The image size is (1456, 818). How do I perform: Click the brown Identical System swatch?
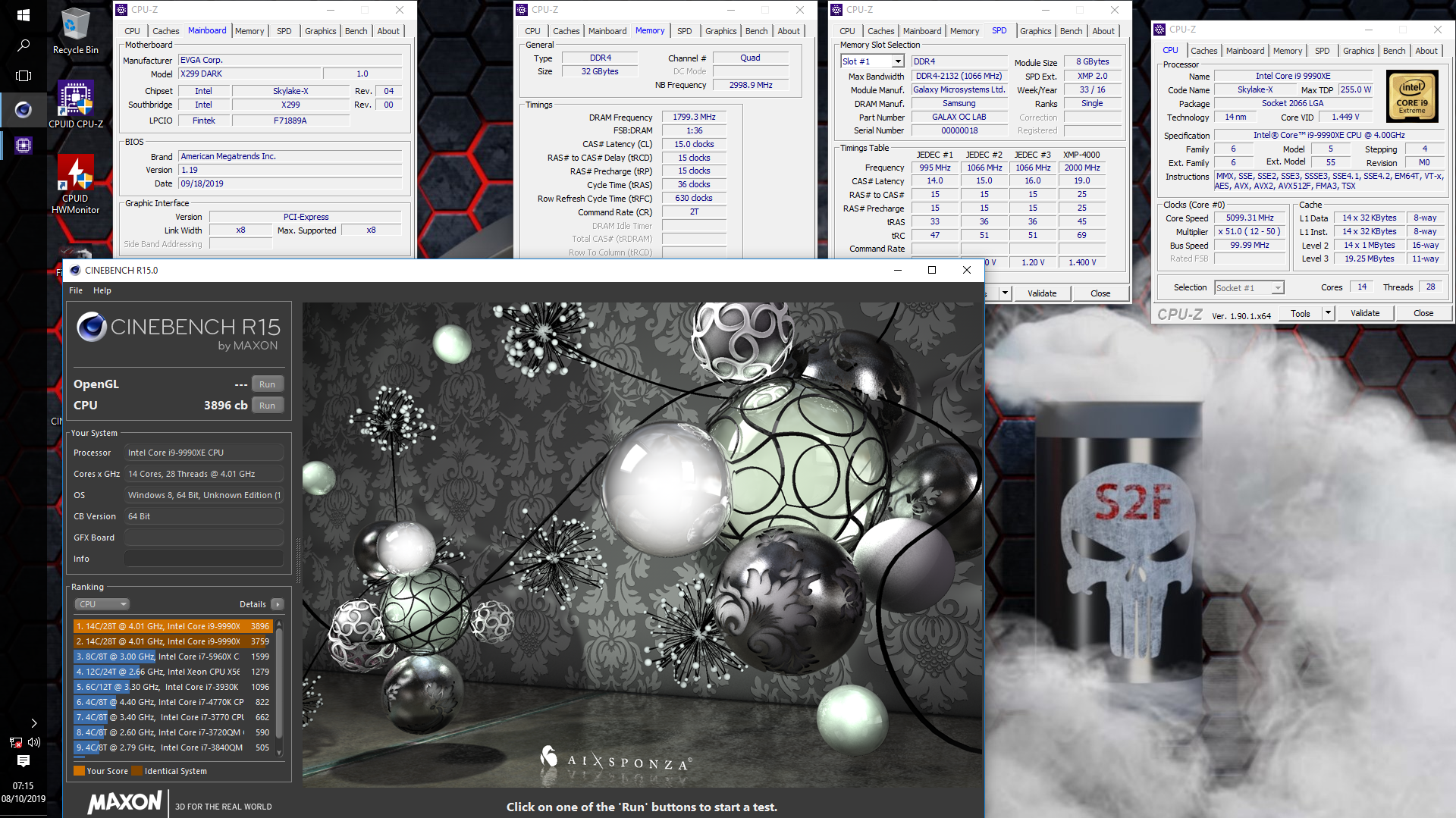136,771
